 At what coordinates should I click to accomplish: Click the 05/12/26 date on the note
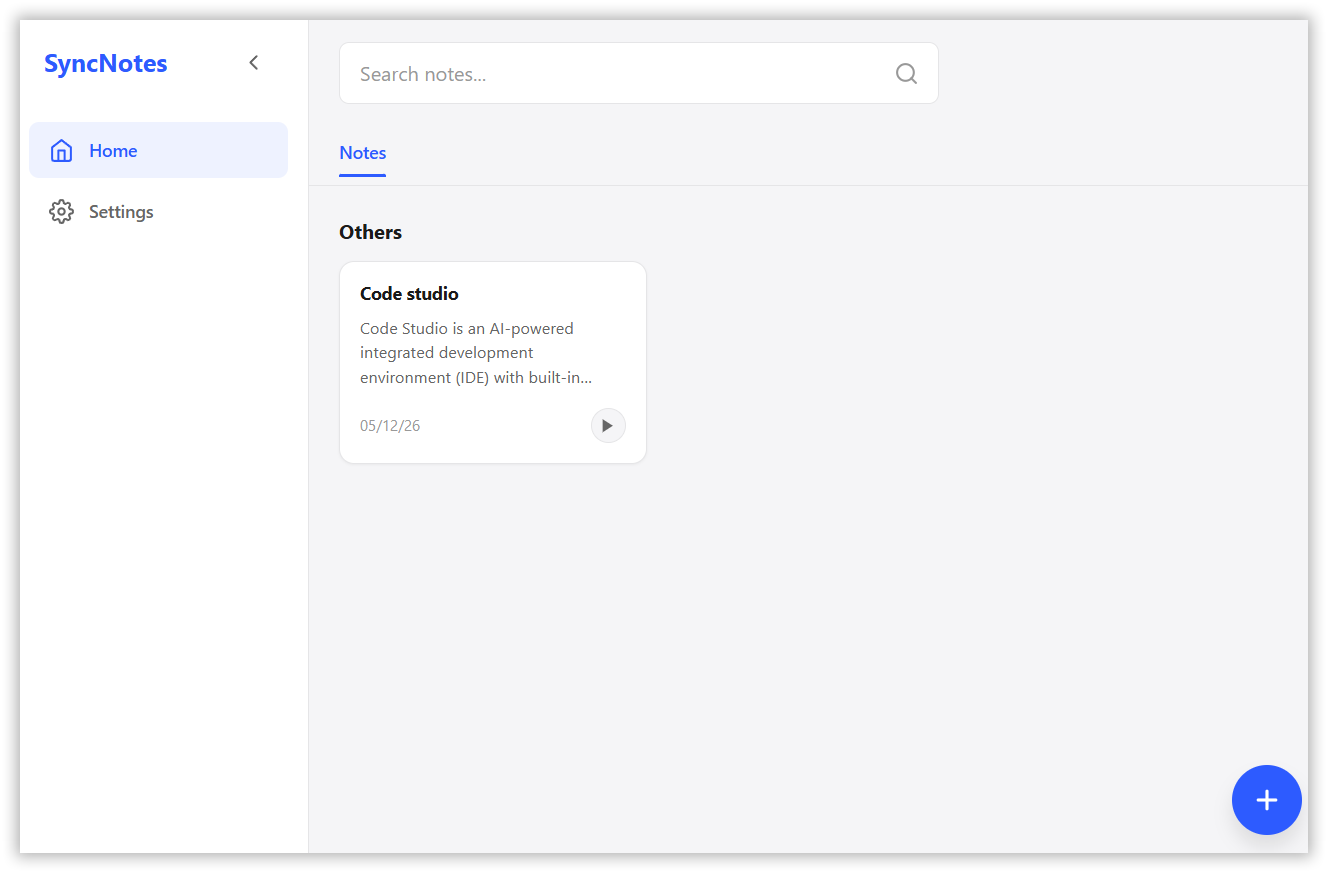pos(390,426)
